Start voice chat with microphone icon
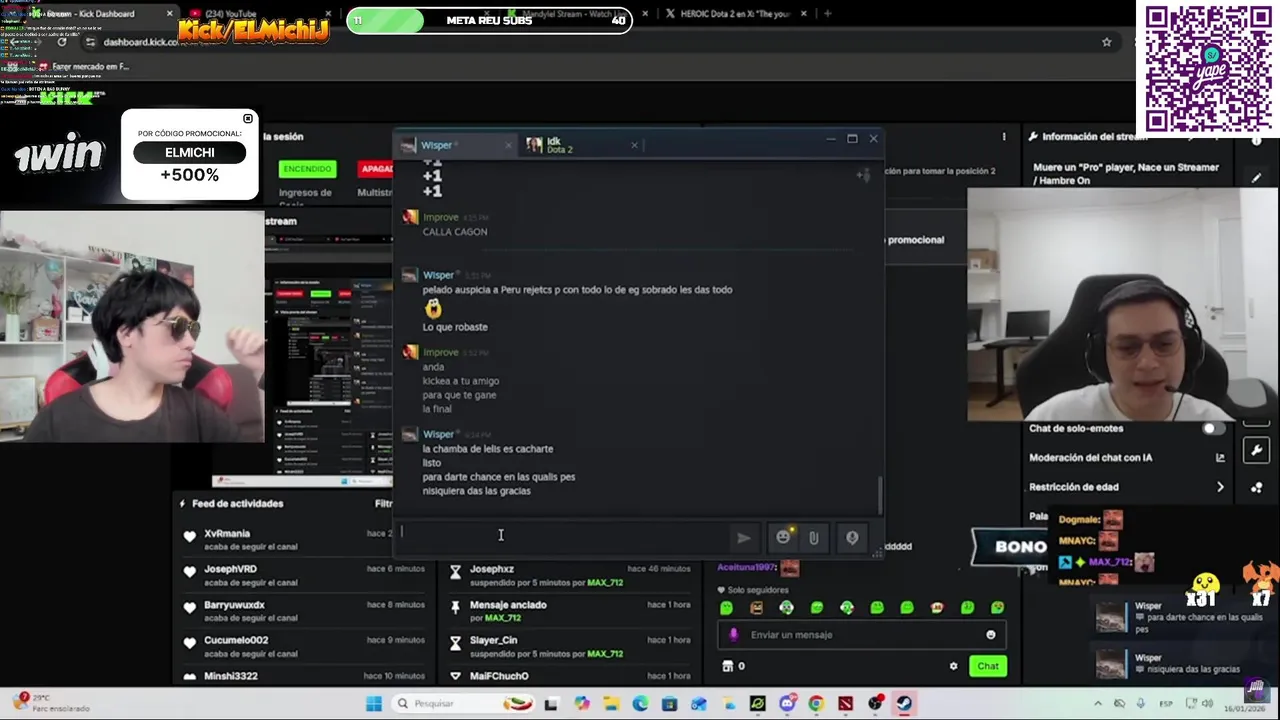The width and height of the screenshot is (1280, 720). (x=852, y=538)
